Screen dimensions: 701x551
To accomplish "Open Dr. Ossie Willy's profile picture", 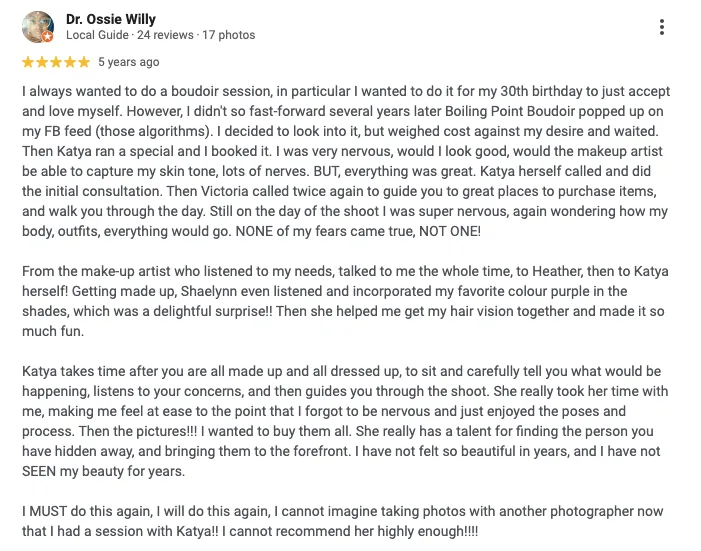I will click(x=36, y=26).
